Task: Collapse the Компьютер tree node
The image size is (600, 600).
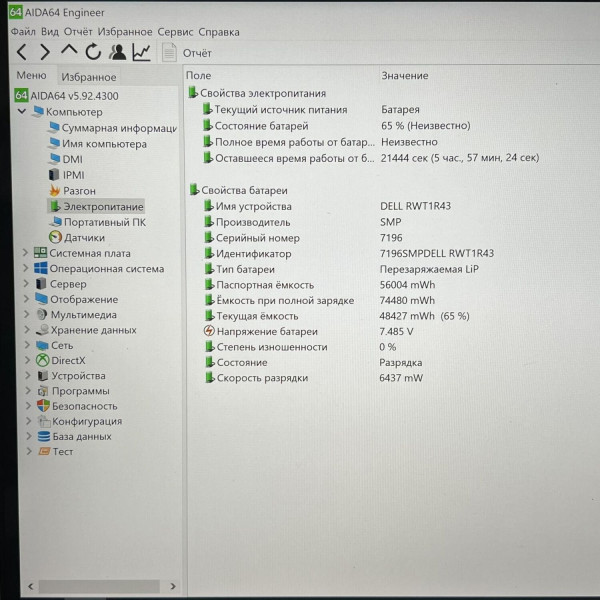Action: coord(22,111)
